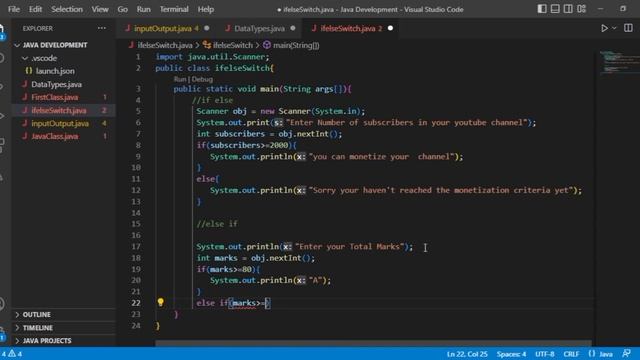Screen dimensions: 640x360
Task: Open Customize Layout icon in title bar
Action: [x=582, y=9]
